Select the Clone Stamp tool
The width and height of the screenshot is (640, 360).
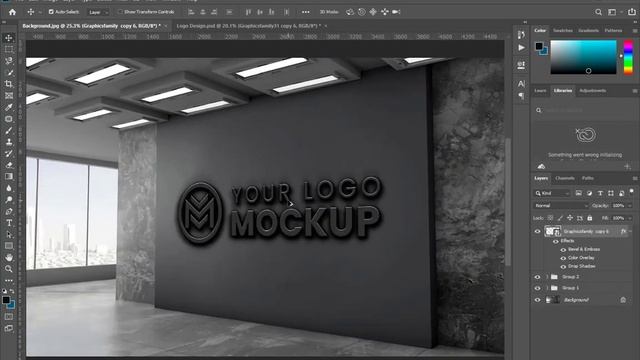click(x=9, y=142)
